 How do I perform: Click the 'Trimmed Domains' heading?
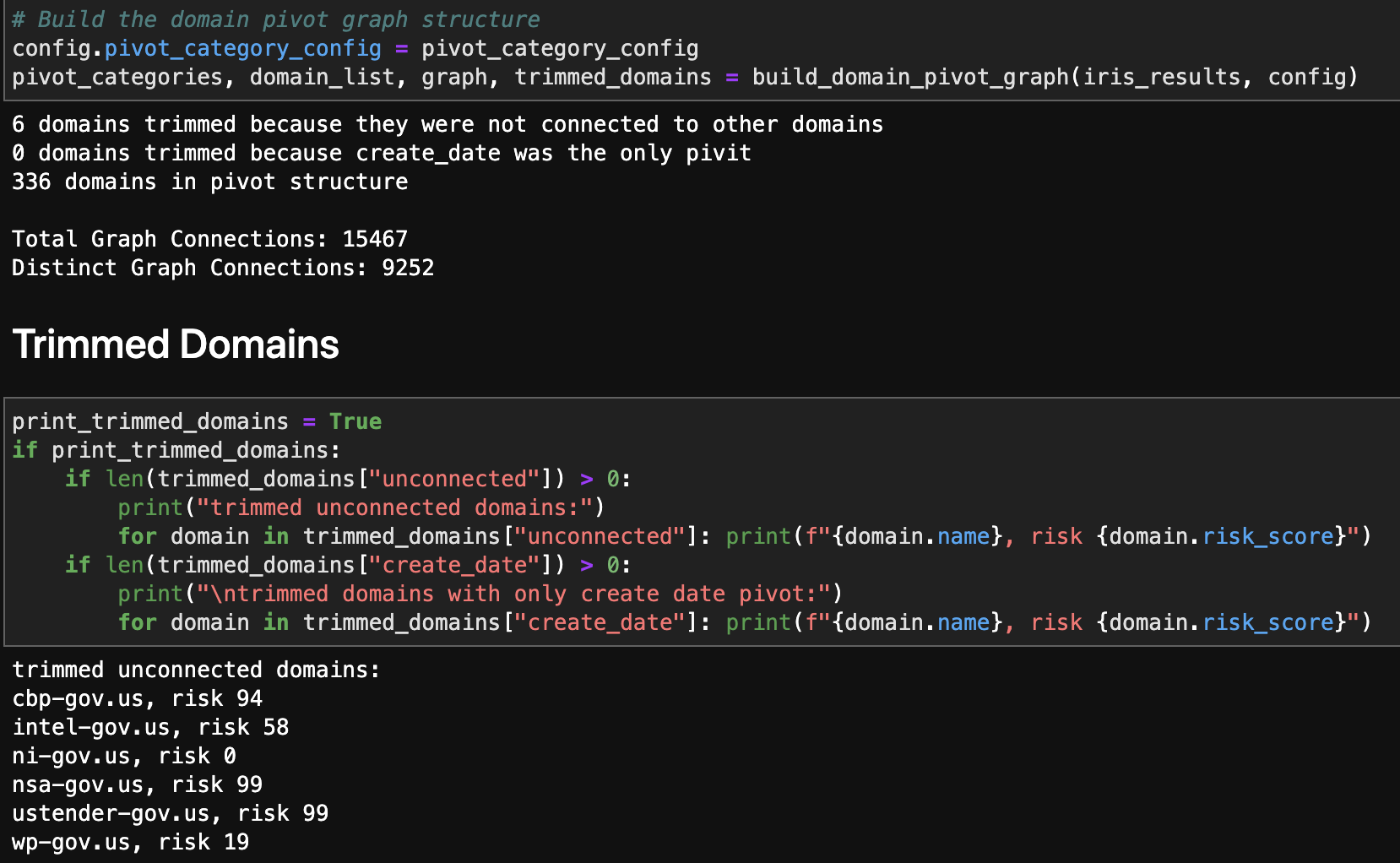click(176, 345)
